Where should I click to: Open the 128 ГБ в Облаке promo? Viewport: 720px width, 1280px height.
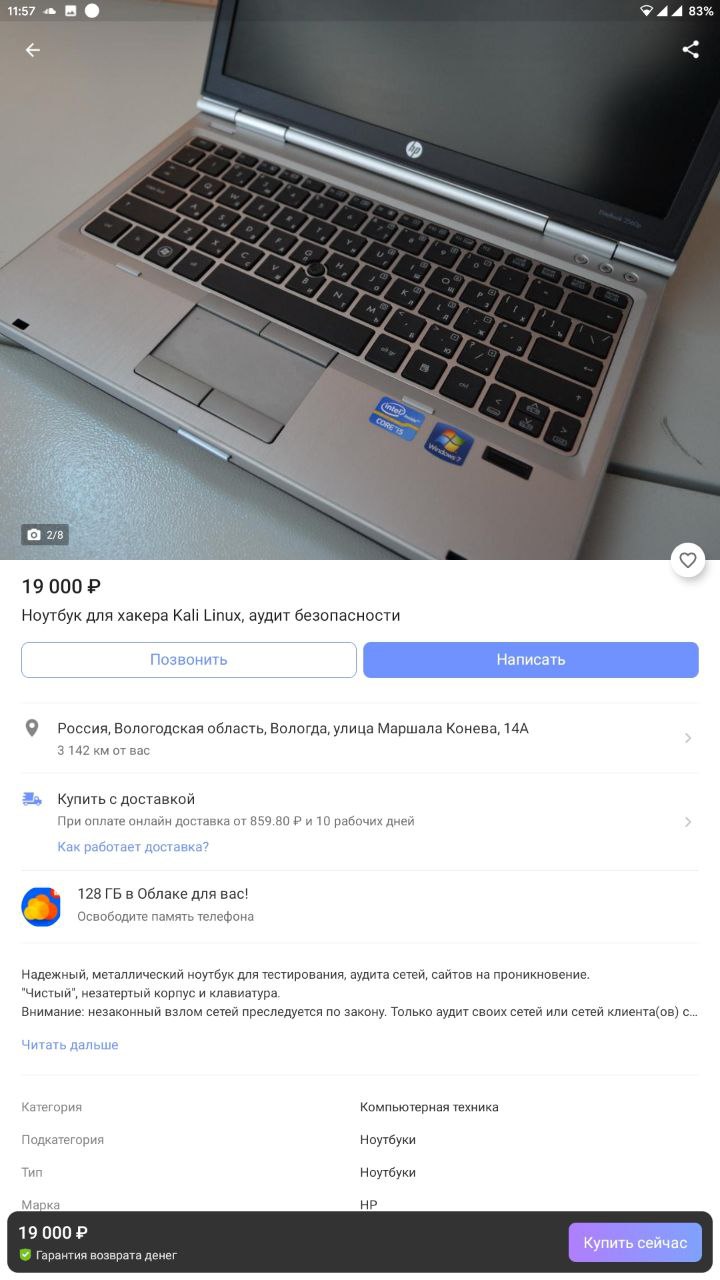click(x=360, y=905)
